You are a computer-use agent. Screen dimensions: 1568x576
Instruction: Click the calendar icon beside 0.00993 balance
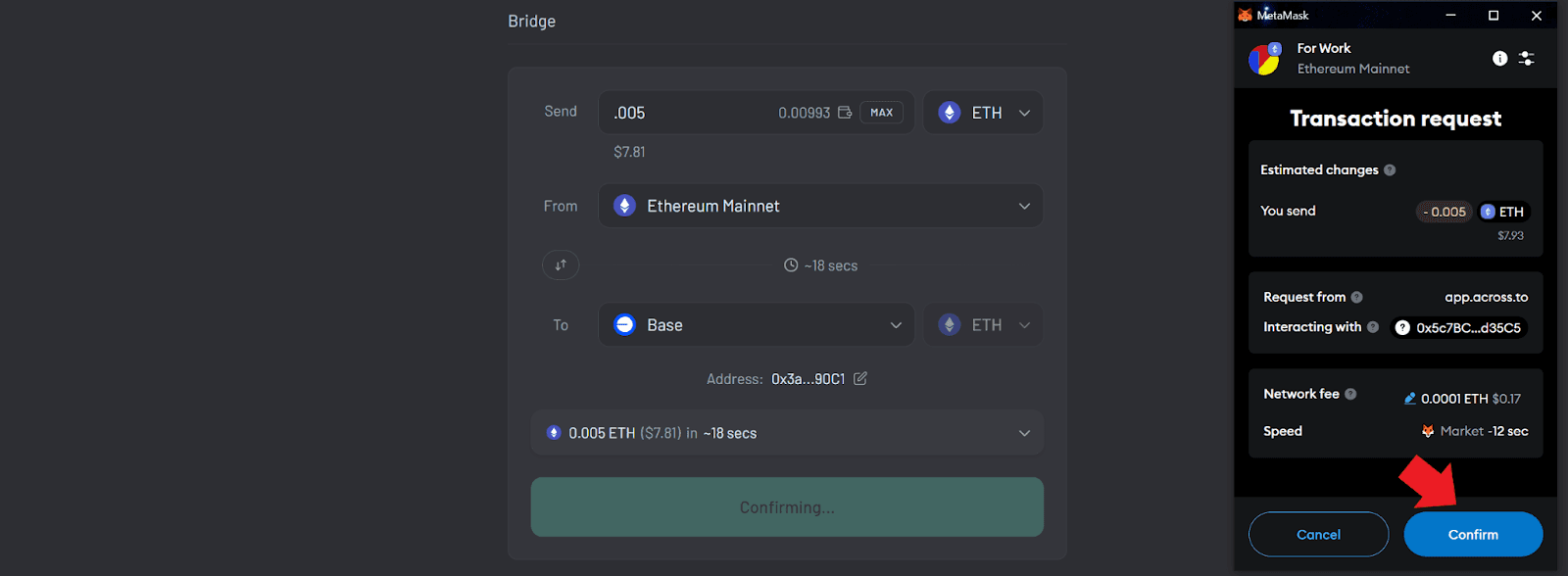[844, 112]
